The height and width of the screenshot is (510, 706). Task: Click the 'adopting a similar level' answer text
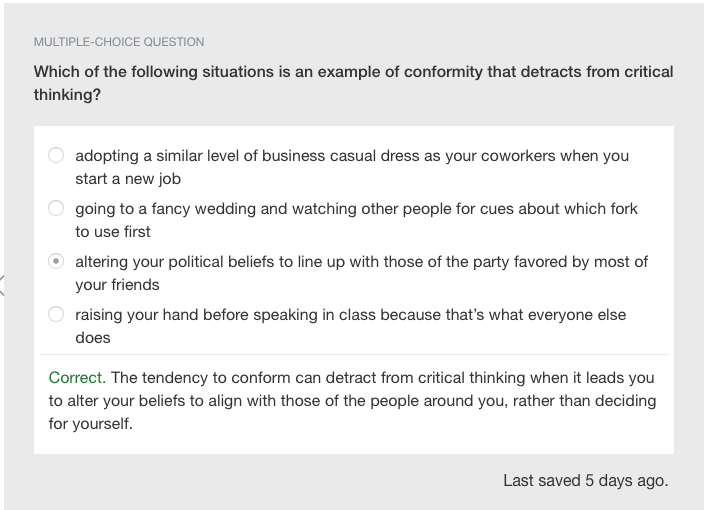click(x=352, y=167)
